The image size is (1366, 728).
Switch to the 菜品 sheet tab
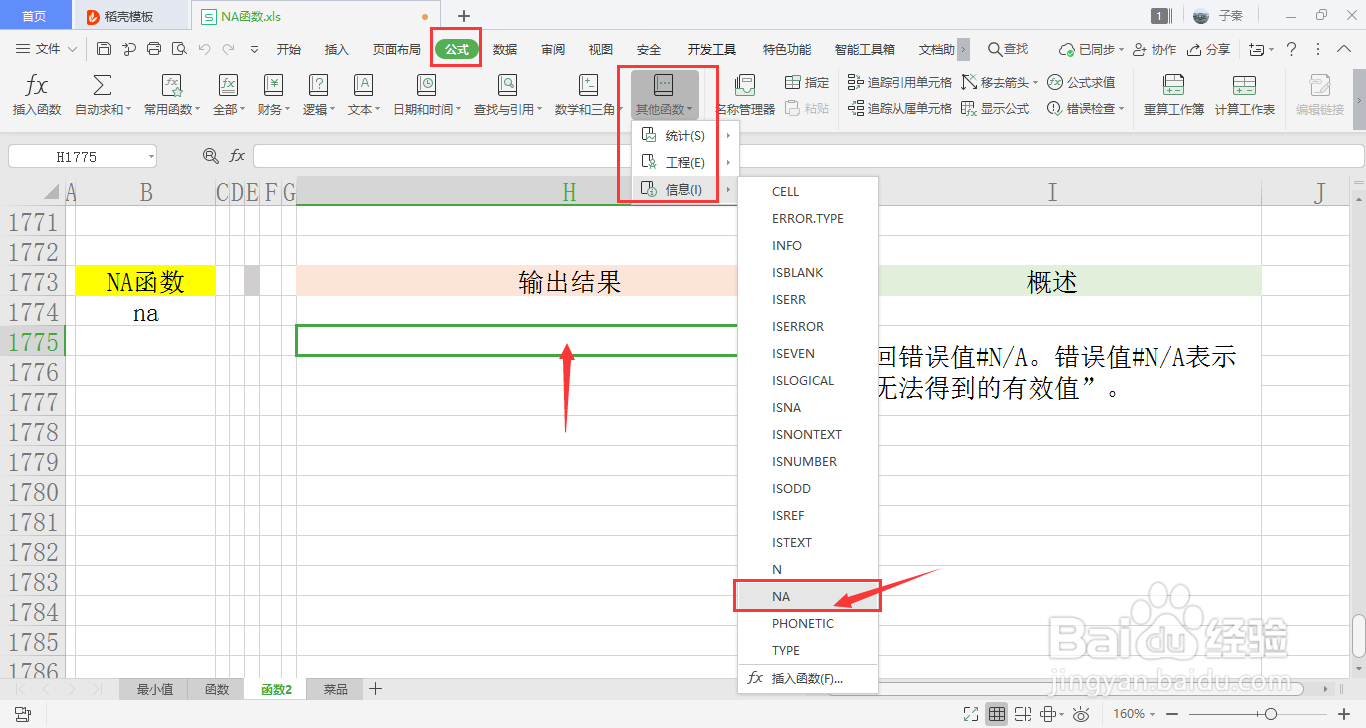coord(334,688)
